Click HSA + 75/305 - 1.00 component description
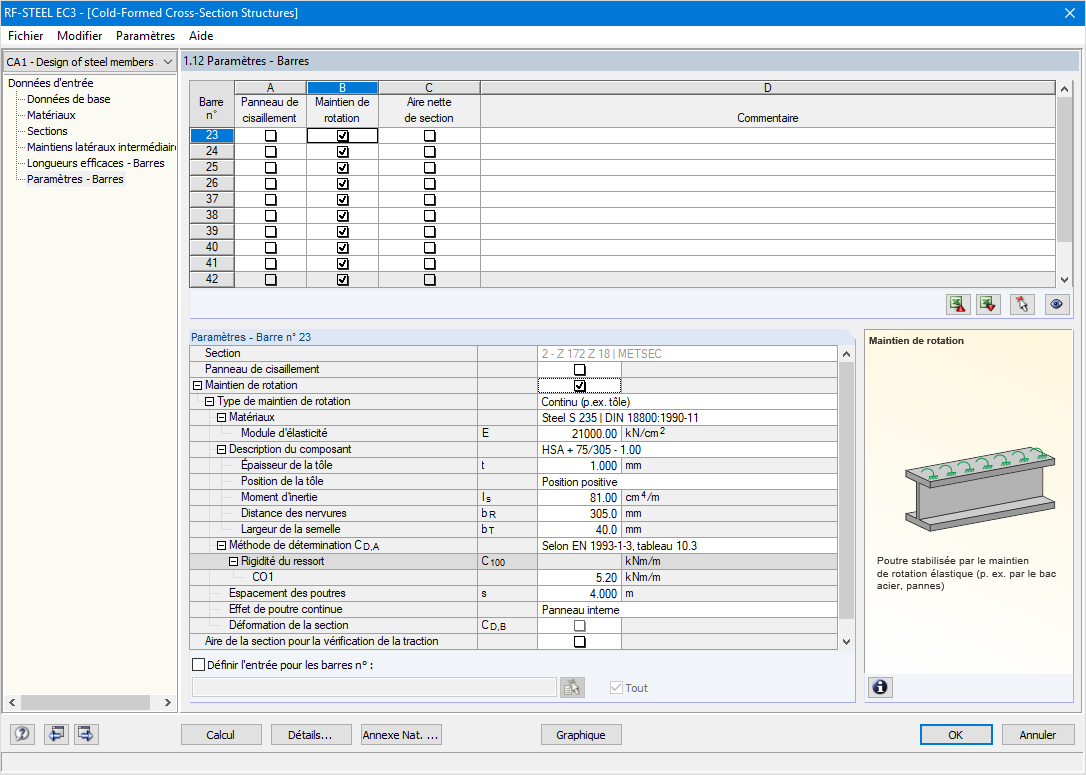Image resolution: width=1086 pixels, height=775 pixels. pos(687,449)
